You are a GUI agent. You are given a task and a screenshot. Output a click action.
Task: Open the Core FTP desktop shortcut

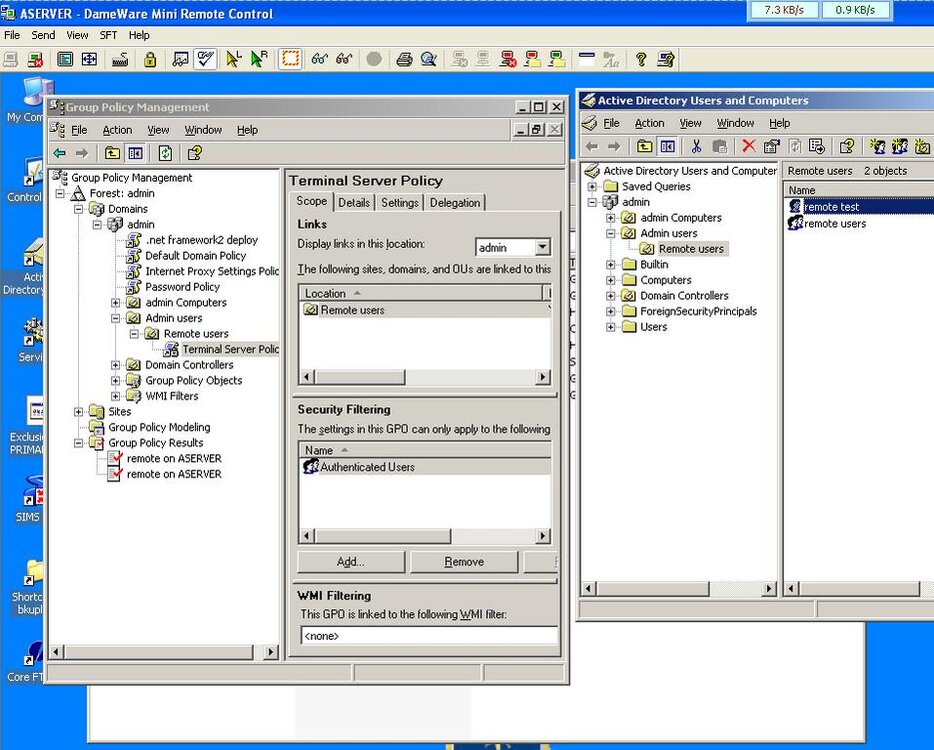point(25,662)
